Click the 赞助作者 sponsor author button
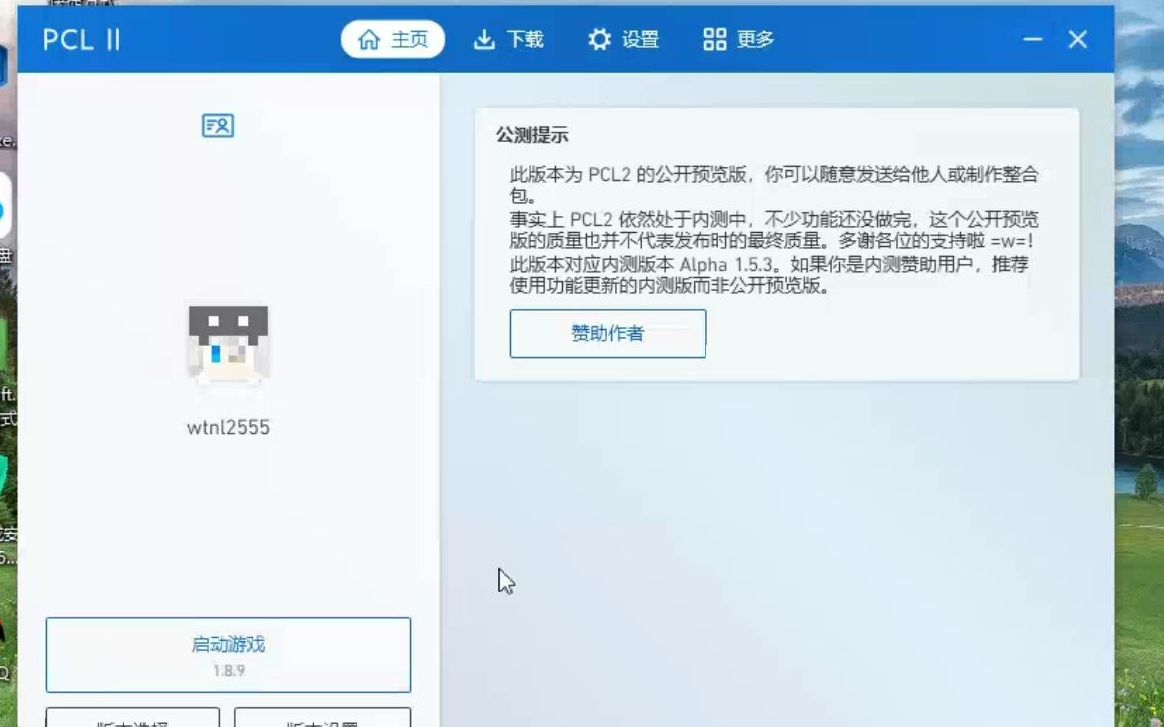Image resolution: width=1164 pixels, height=727 pixels. point(607,333)
